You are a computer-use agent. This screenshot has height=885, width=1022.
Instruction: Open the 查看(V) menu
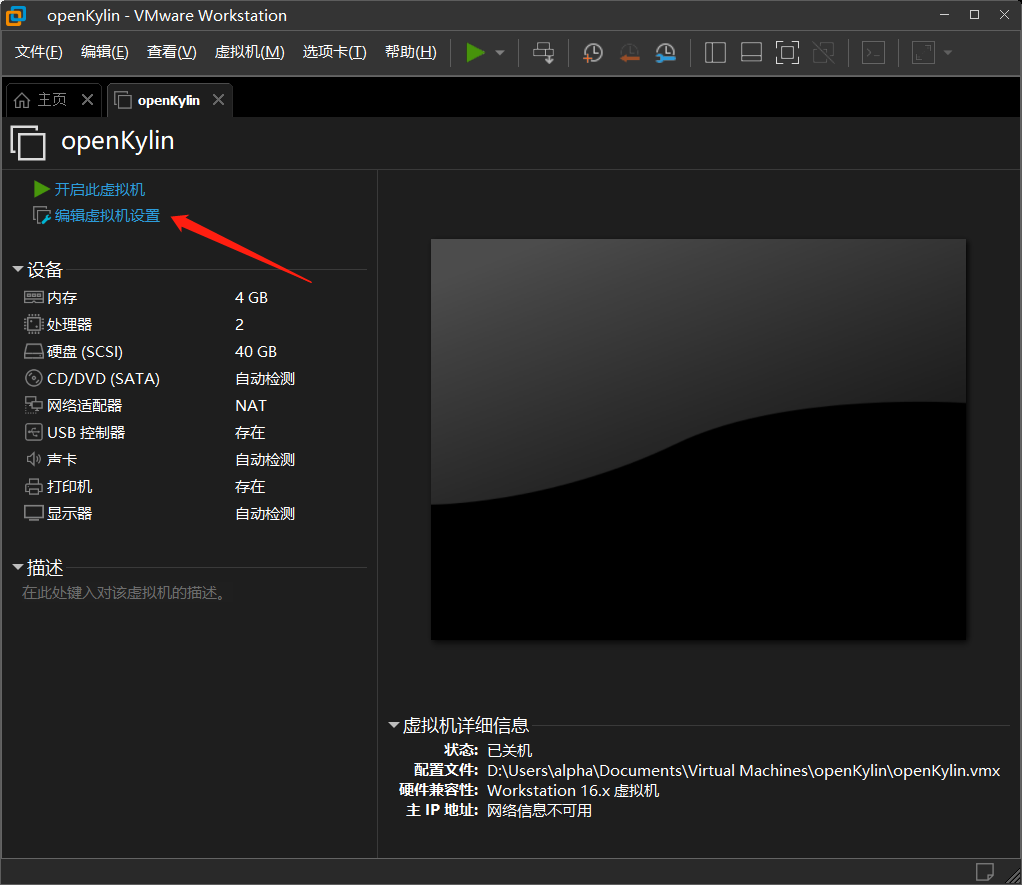tap(171, 52)
